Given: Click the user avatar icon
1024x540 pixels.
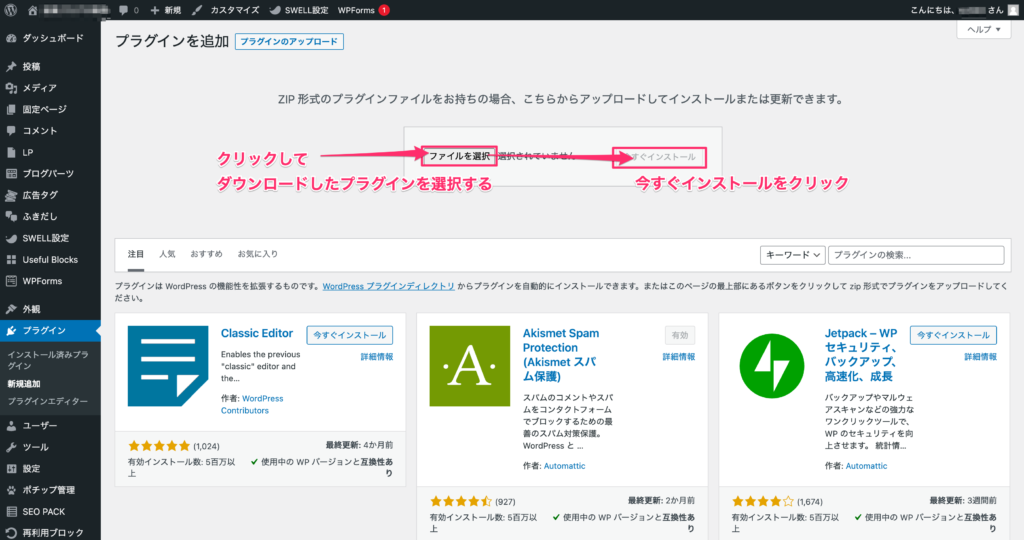Looking at the screenshot, I should [1013, 10].
